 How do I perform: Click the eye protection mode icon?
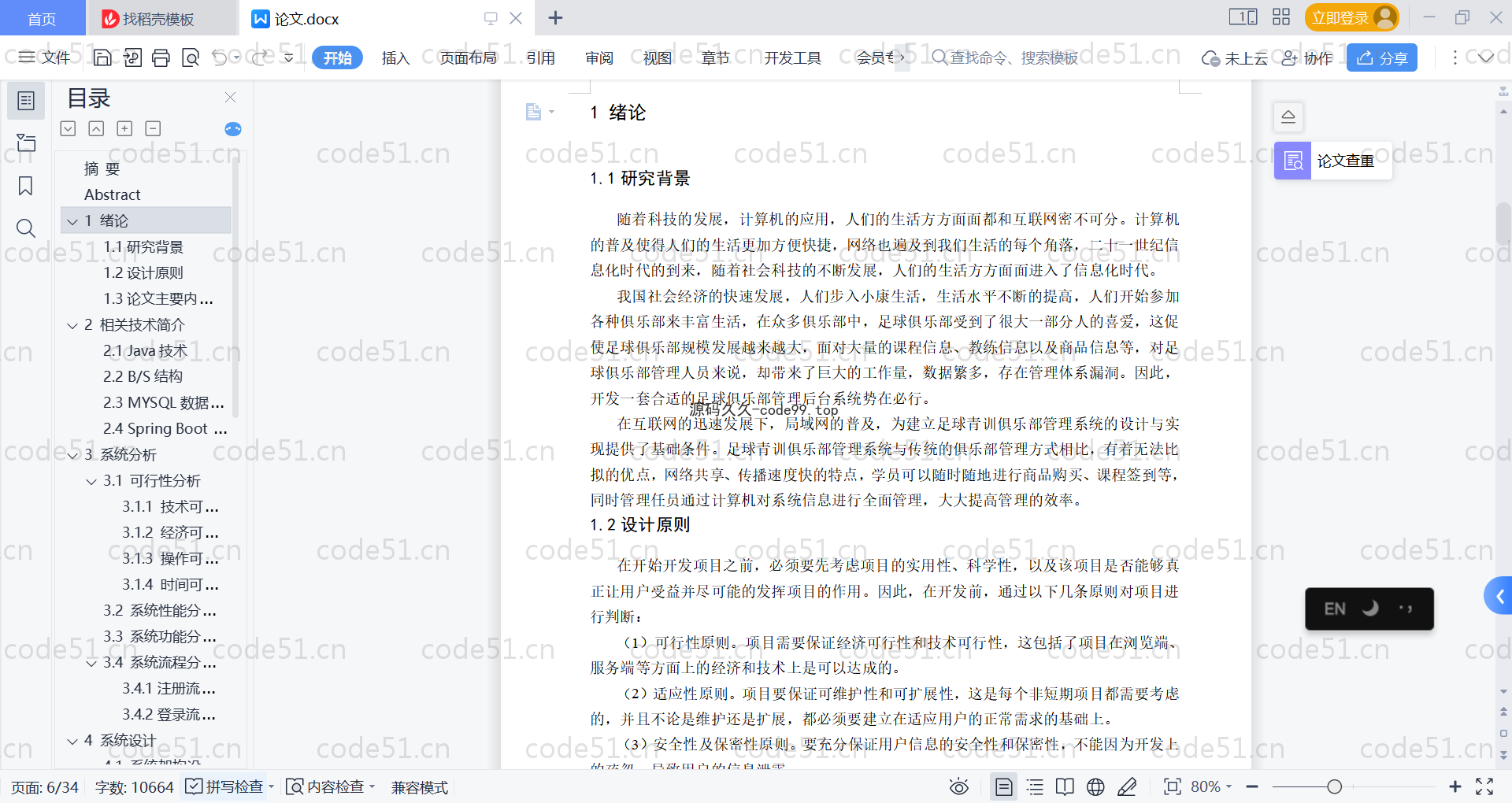tap(958, 786)
